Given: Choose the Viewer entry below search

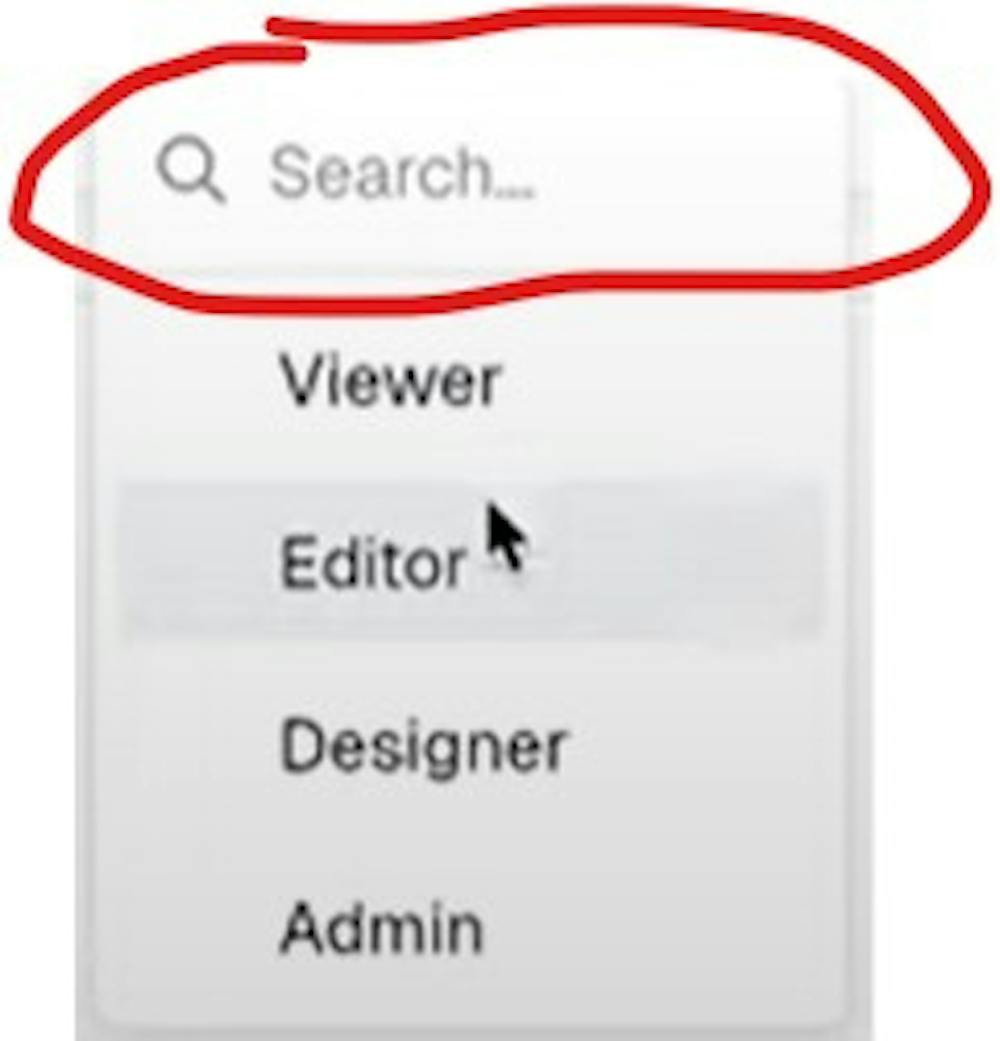Looking at the screenshot, I should 471,382.
